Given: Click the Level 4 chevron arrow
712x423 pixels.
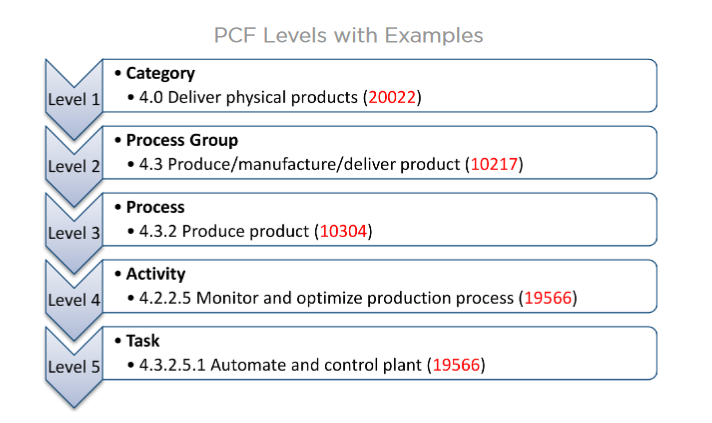Looking at the screenshot, I should coord(74,300).
